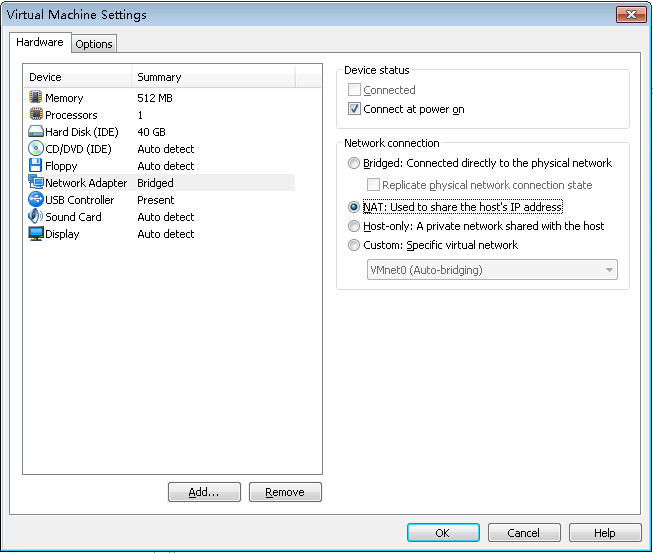Screen dimensions: 653x553
Task: Click the Remove button
Action: click(285, 492)
